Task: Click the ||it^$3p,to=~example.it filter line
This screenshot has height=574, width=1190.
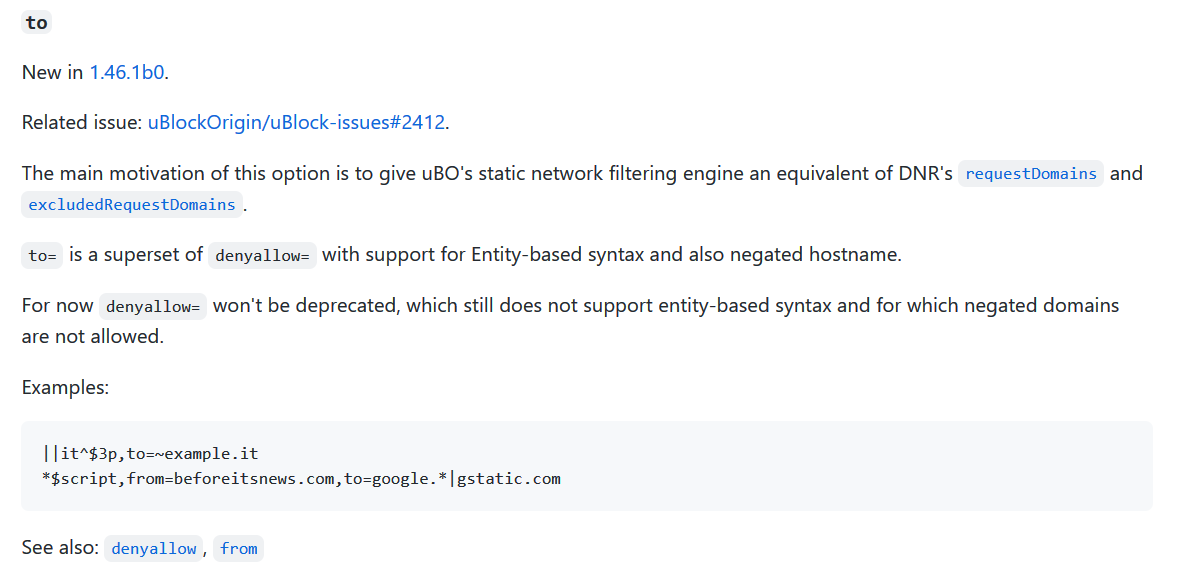Action: pos(151,454)
